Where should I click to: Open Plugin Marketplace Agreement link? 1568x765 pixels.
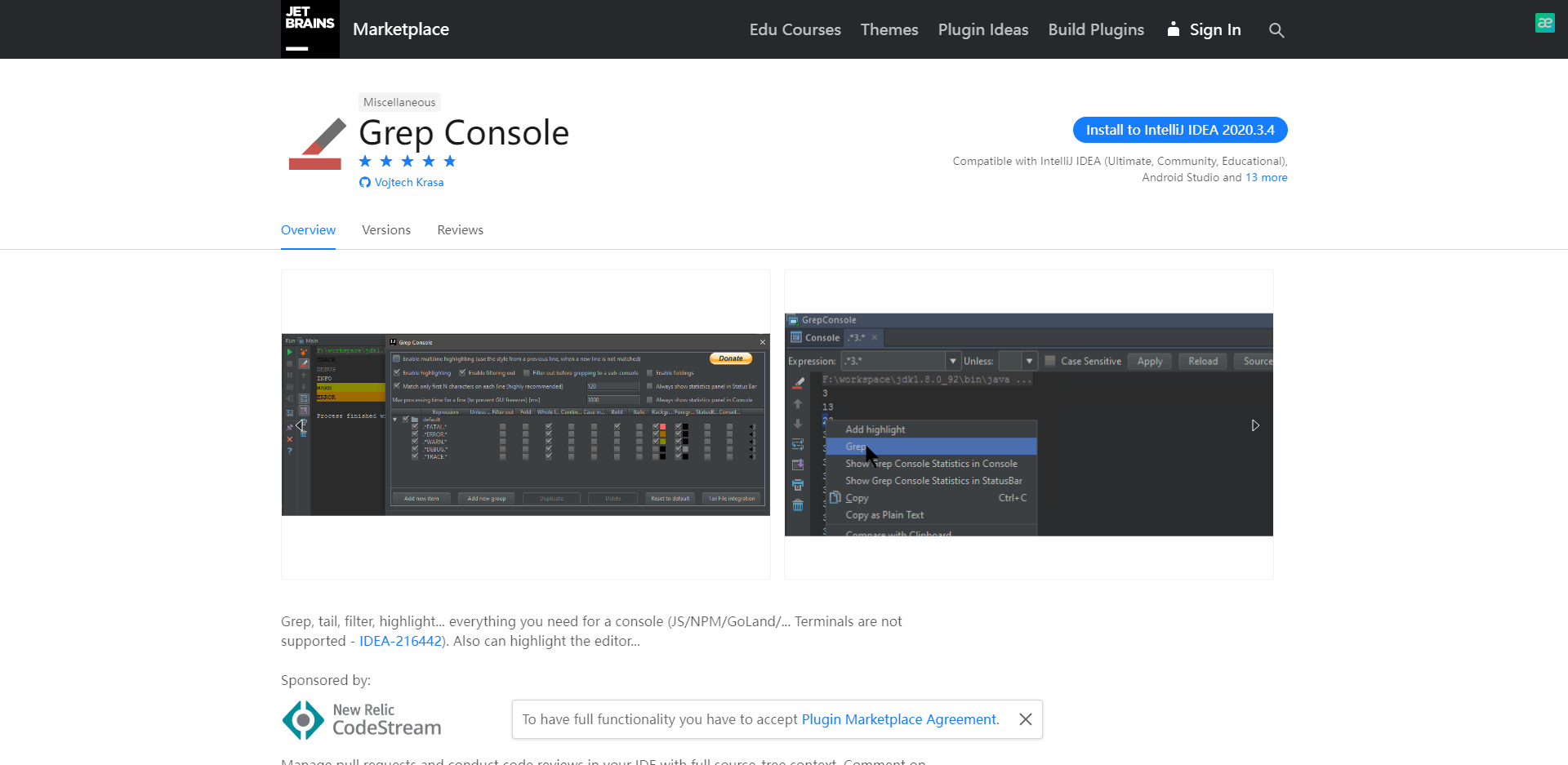pyautogui.click(x=899, y=719)
